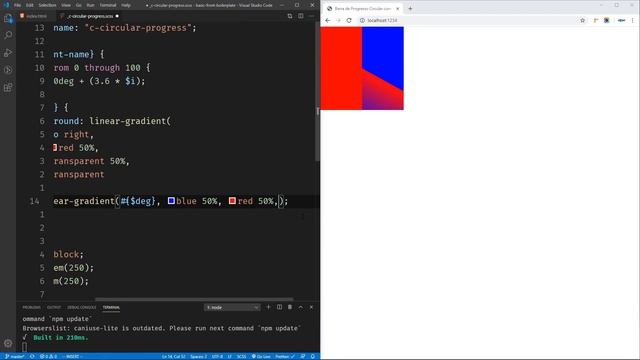The width and height of the screenshot is (640, 360).
Task: Open Search view in activity bar
Action: pos(8,36)
